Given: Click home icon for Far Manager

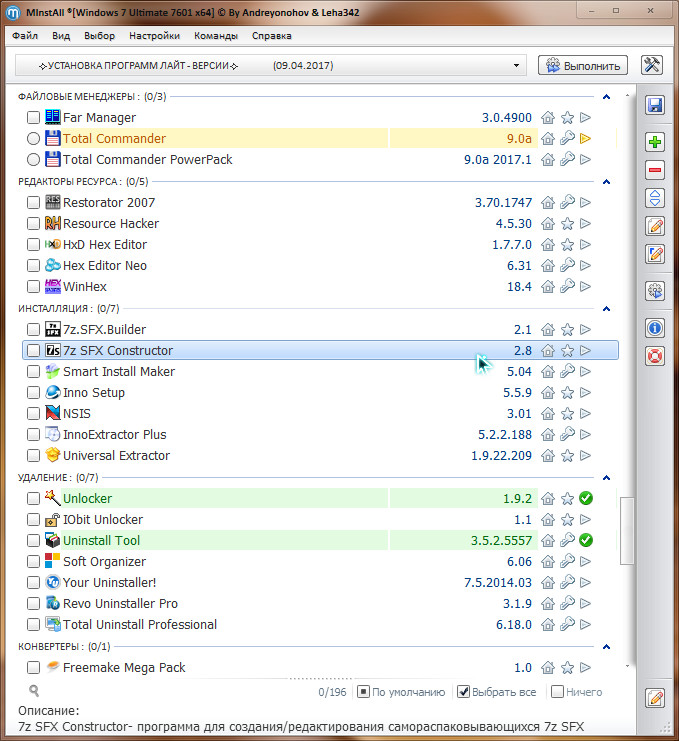Looking at the screenshot, I should pyautogui.click(x=548, y=117).
